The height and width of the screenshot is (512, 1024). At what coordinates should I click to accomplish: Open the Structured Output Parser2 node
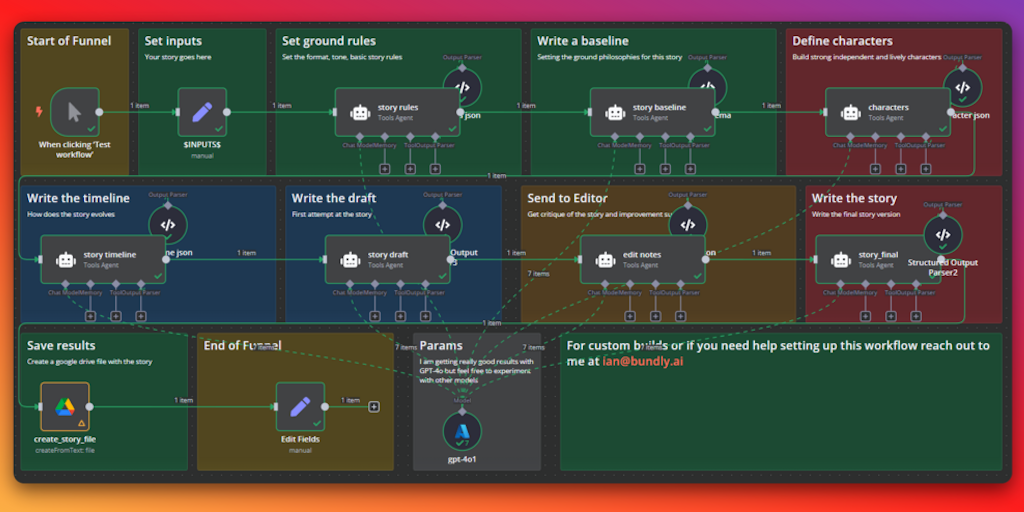click(943, 235)
